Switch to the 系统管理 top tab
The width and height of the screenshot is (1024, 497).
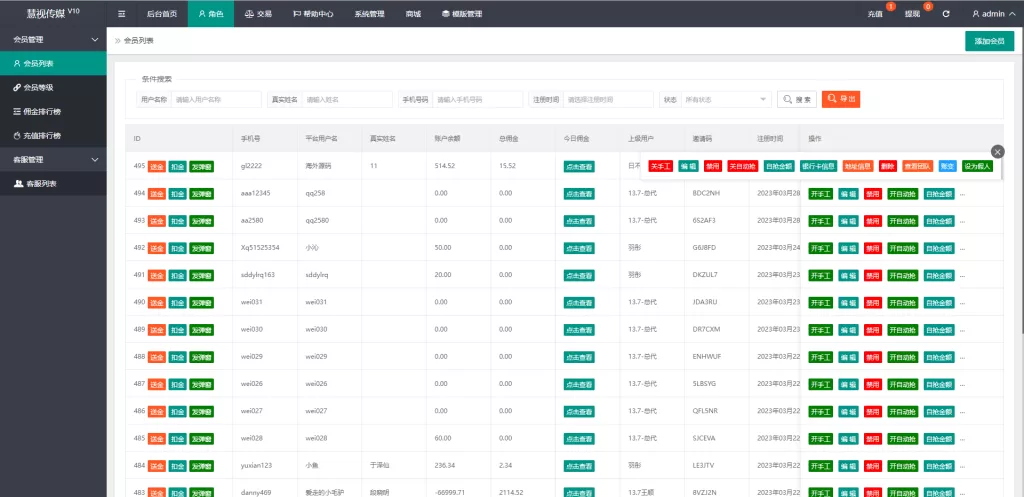(x=369, y=14)
